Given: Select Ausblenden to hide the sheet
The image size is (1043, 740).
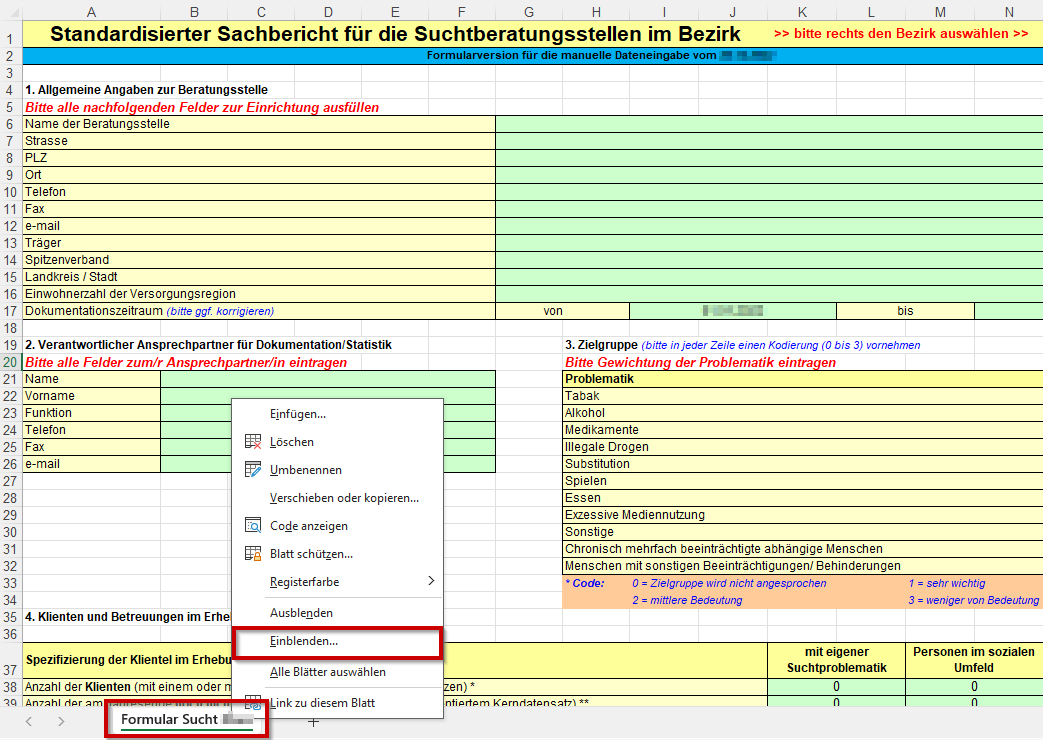Looking at the screenshot, I should pyautogui.click(x=301, y=613).
